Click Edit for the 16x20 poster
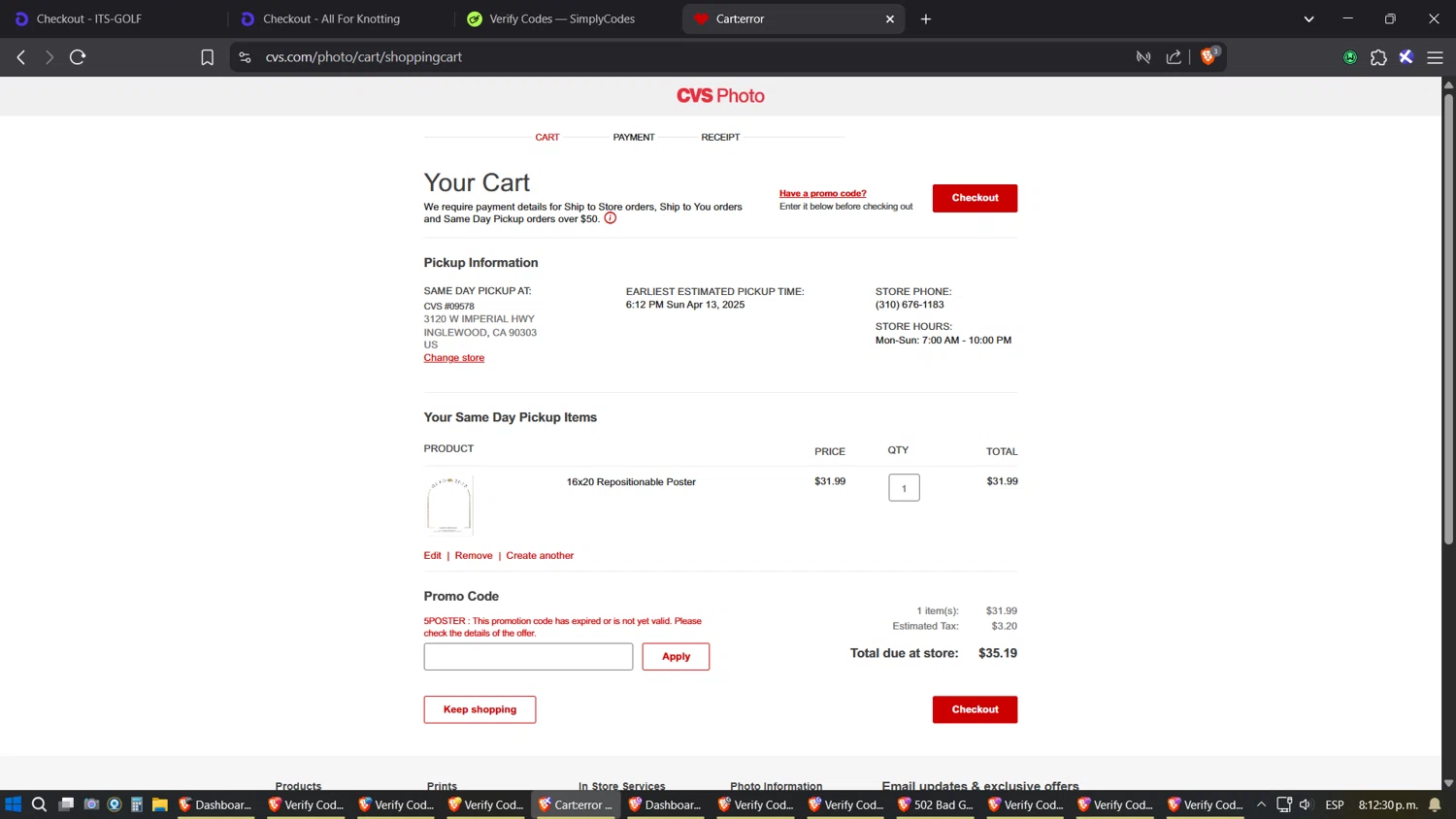 pos(432,556)
